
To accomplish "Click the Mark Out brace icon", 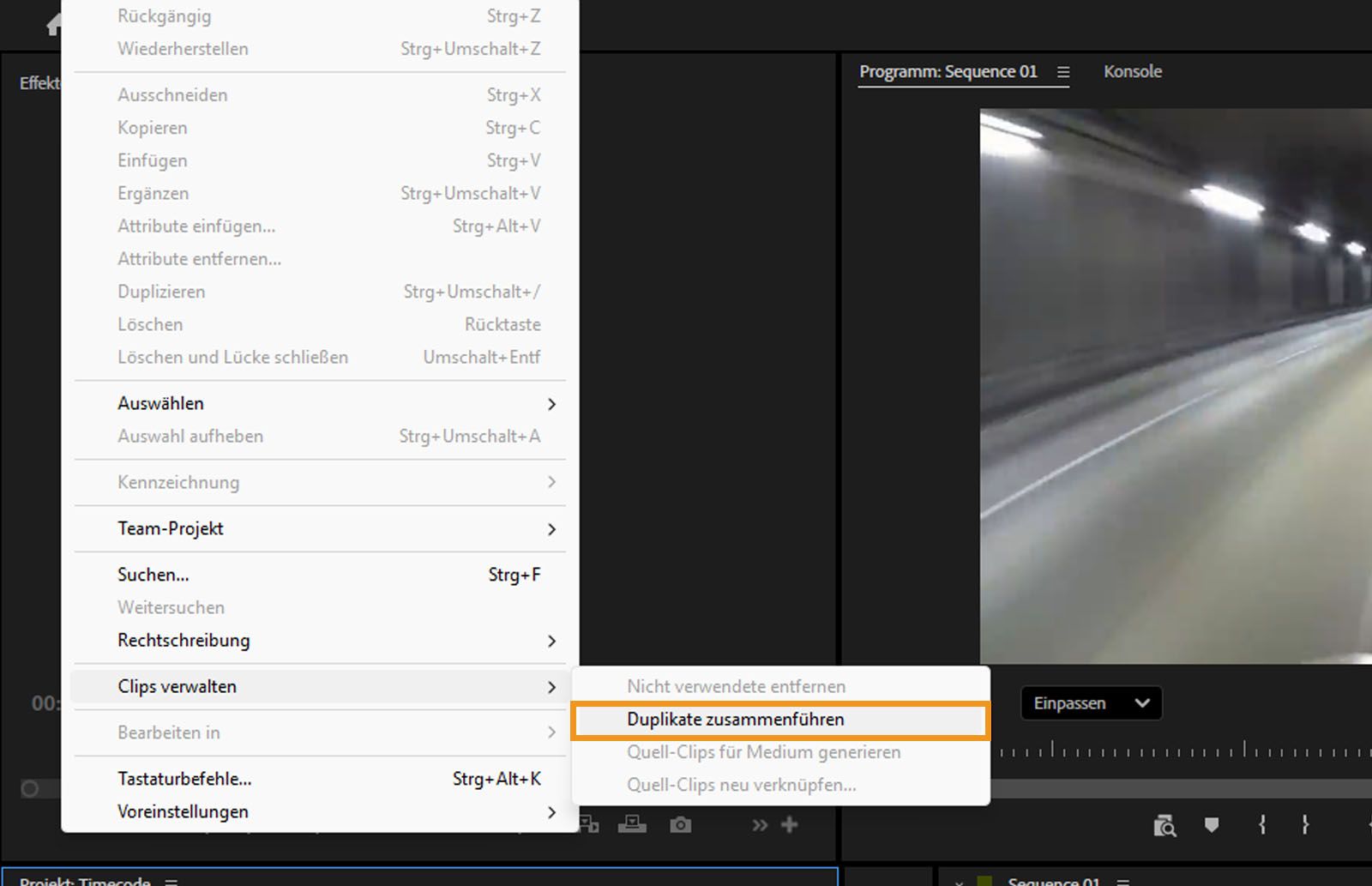I will (x=1305, y=824).
